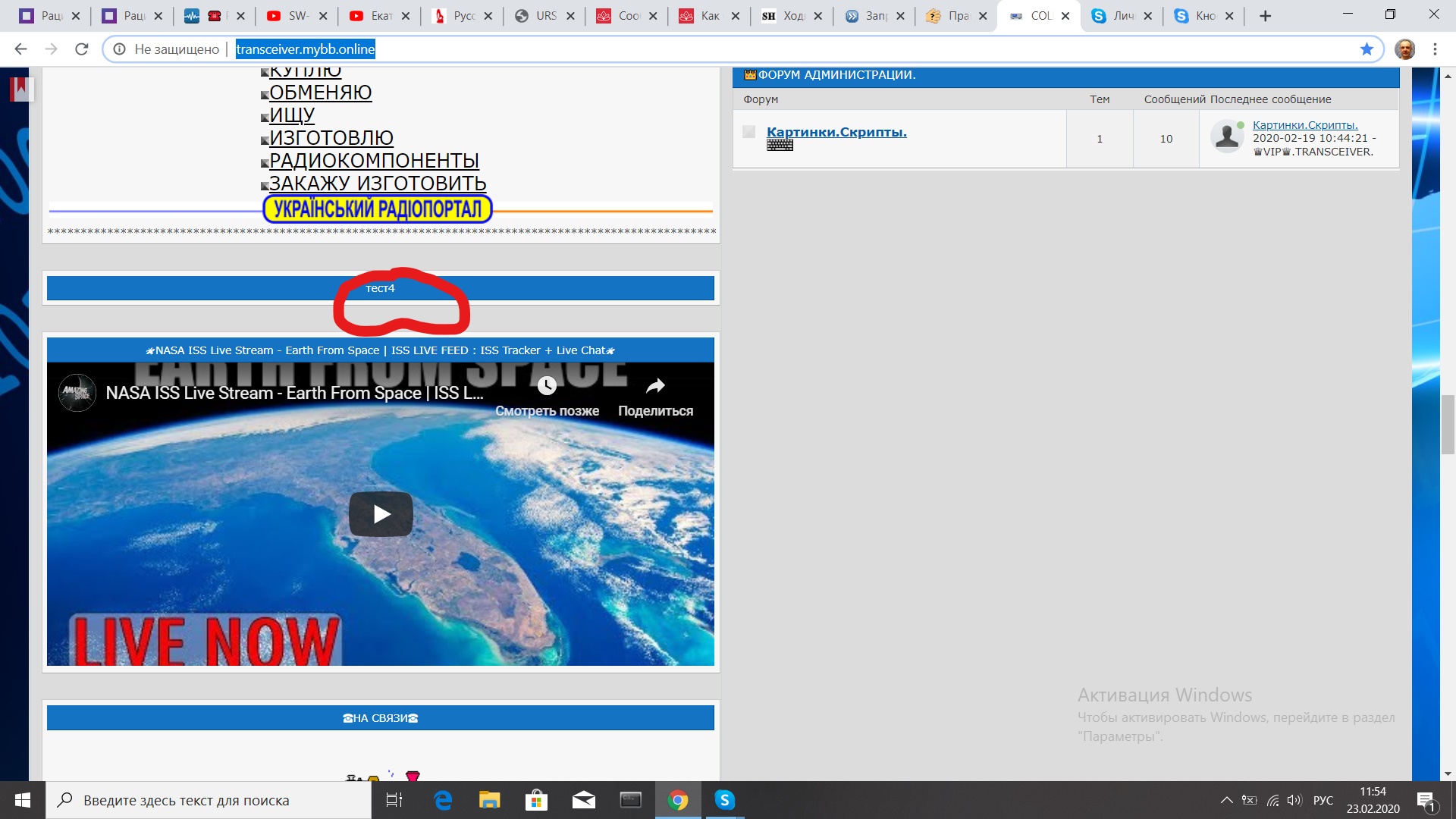
Task: Open the РАДИОКОМПОНЕНТЫ link
Action: (374, 161)
